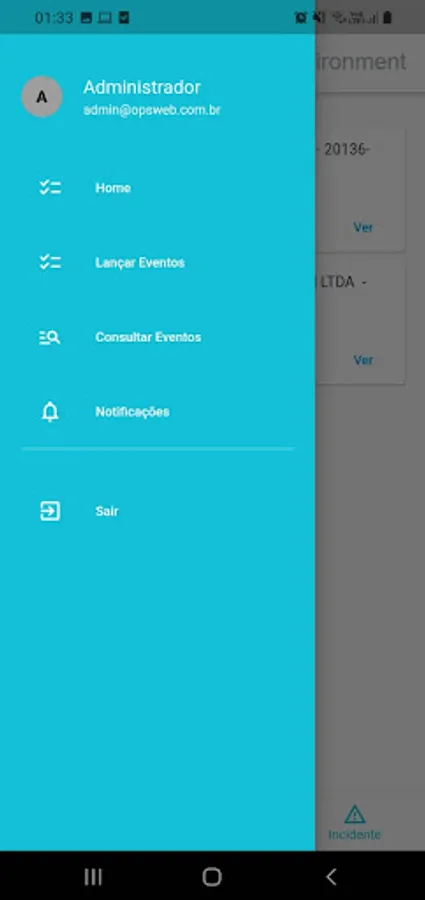Tap the Ver link on the second card

(x=363, y=360)
